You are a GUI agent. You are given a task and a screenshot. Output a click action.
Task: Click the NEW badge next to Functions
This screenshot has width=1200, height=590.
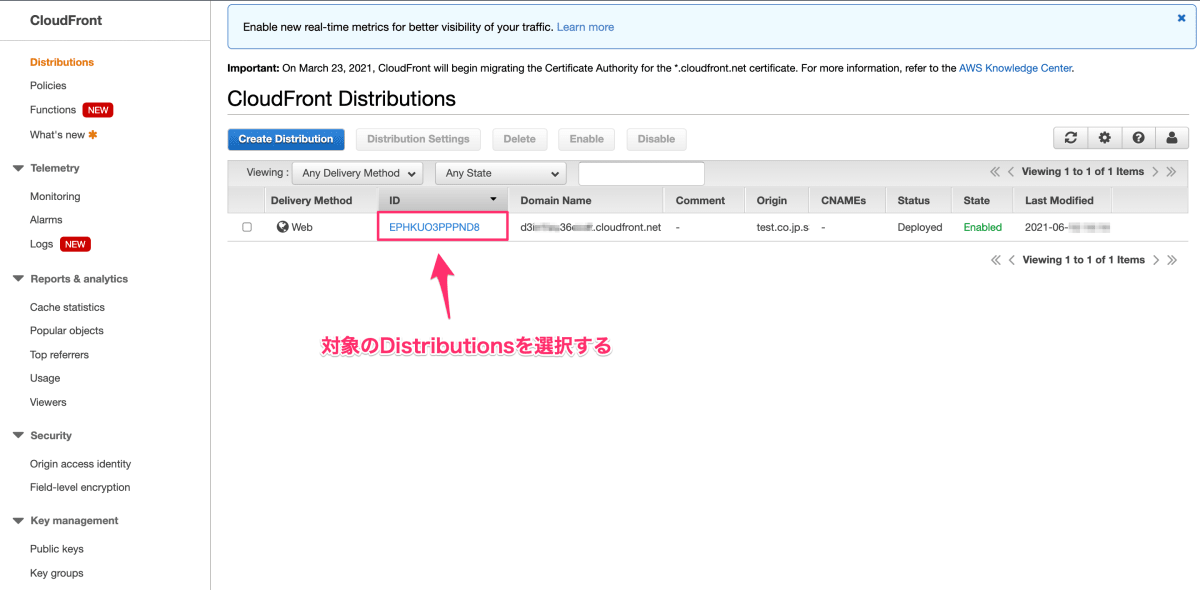coord(97,110)
